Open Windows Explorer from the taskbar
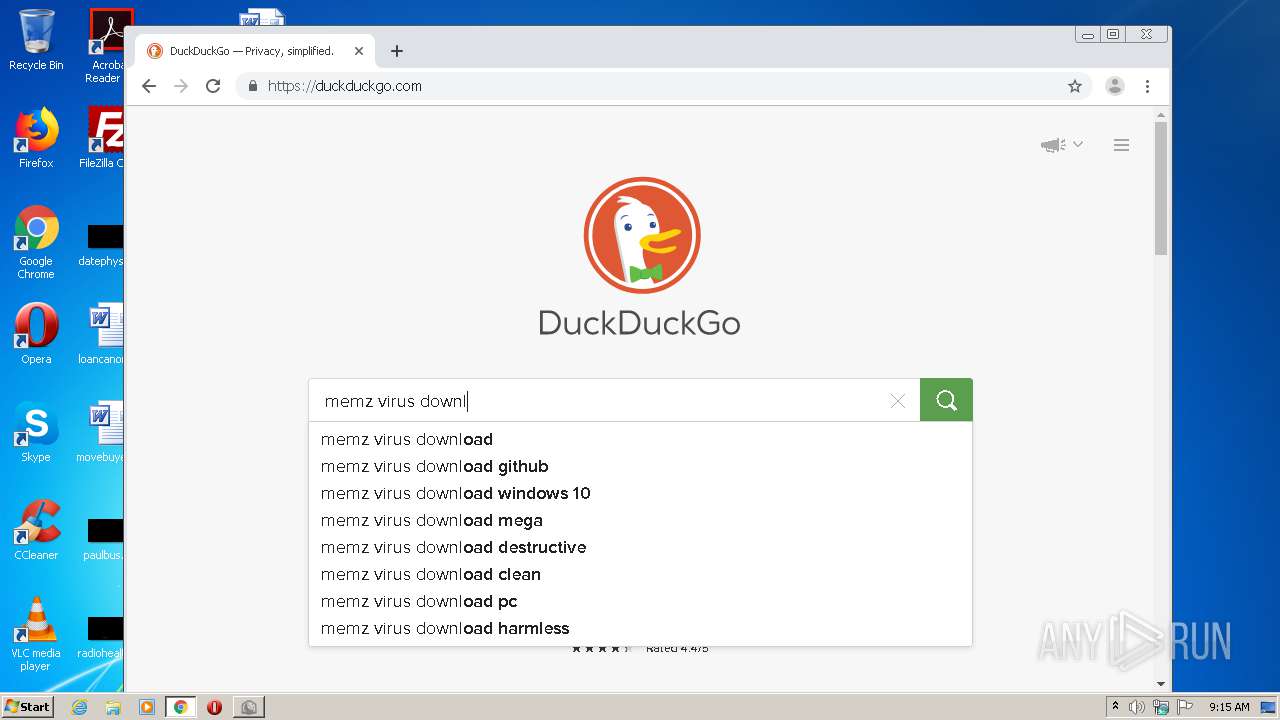The width and height of the screenshot is (1280, 720). [113, 707]
